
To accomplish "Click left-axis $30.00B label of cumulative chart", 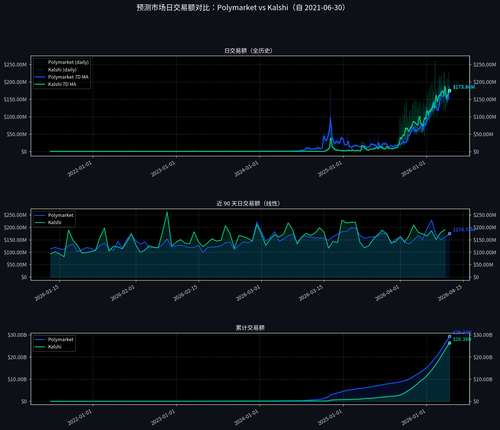I will [17, 335].
